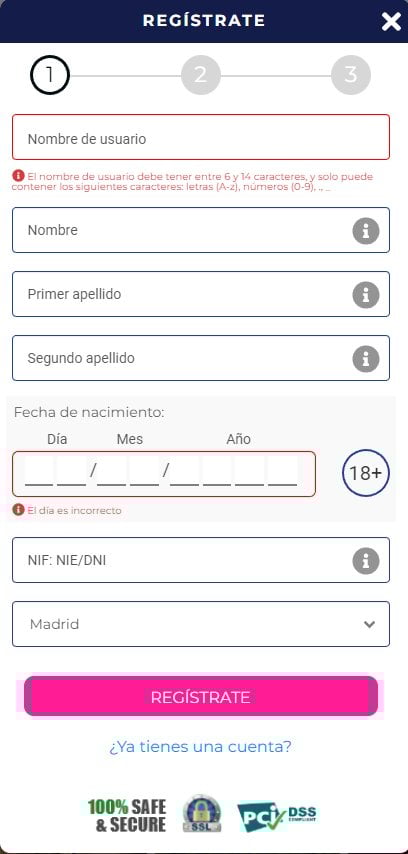This screenshot has width=408, height=854.
Task: Expand the province list via chevron arrow
Action: (369, 624)
